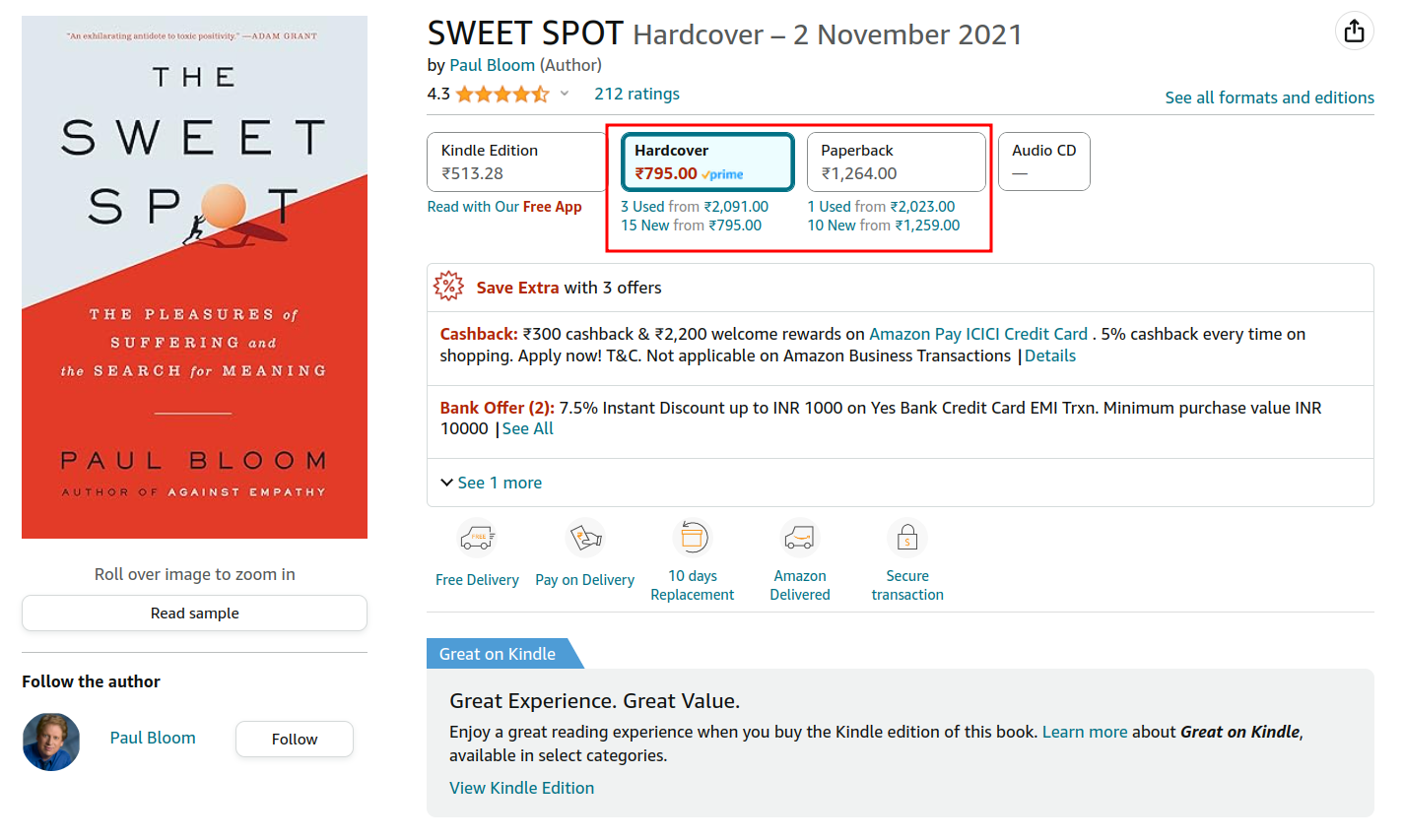Click the Save Extra percent badge icon
This screenshot has height=840, width=1404.
448,287
